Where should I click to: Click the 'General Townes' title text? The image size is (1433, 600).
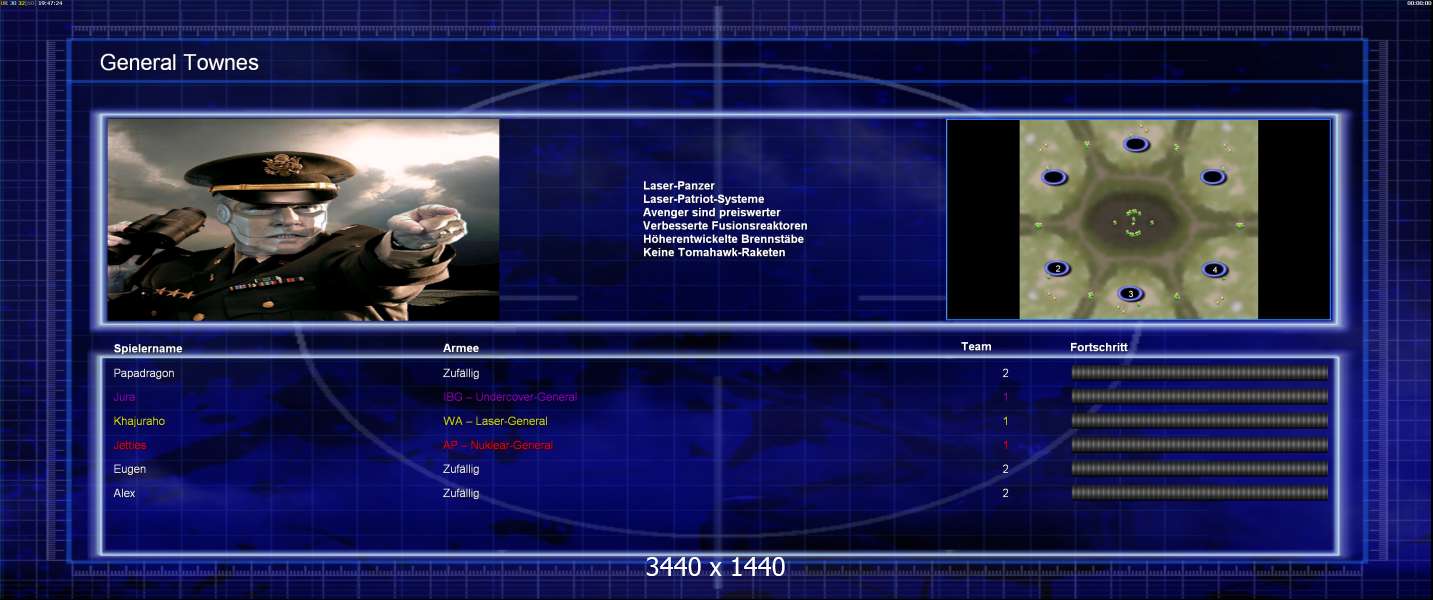tap(179, 63)
